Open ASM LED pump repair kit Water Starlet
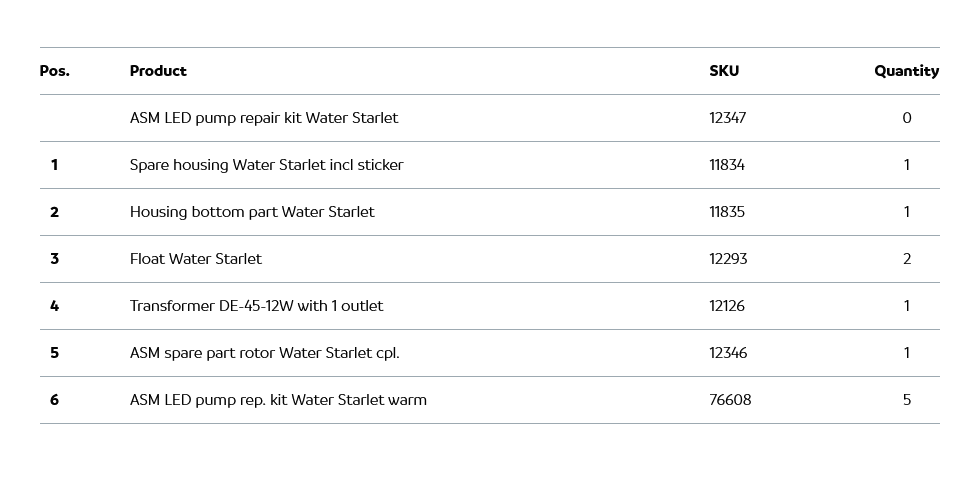Image resolution: width=977 pixels, height=484 pixels. (264, 118)
